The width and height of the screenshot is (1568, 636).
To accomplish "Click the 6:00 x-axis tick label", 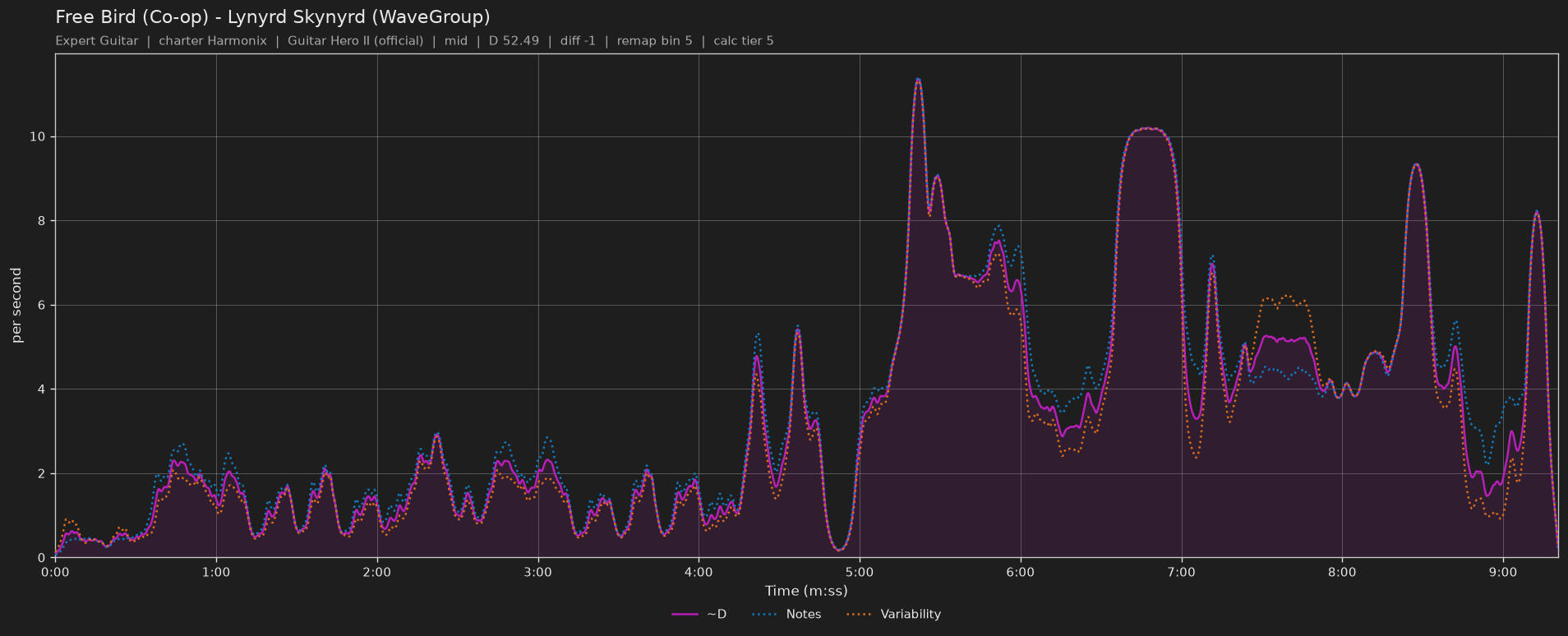I will point(1021,573).
